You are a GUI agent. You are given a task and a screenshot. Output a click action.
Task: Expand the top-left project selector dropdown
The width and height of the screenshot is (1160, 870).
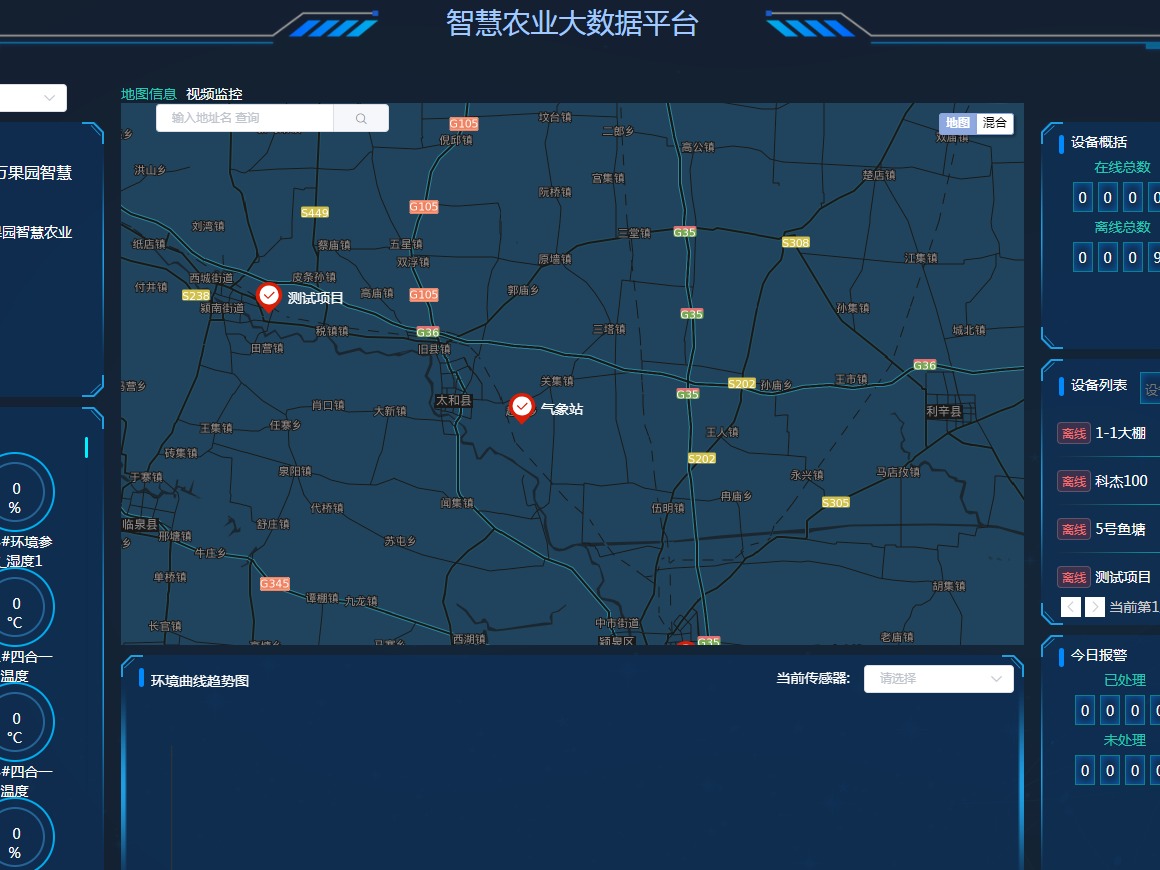32,98
